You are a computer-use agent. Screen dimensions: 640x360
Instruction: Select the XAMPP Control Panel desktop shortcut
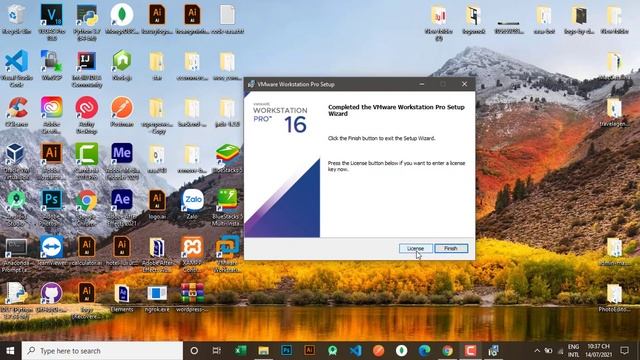[x=192, y=255]
